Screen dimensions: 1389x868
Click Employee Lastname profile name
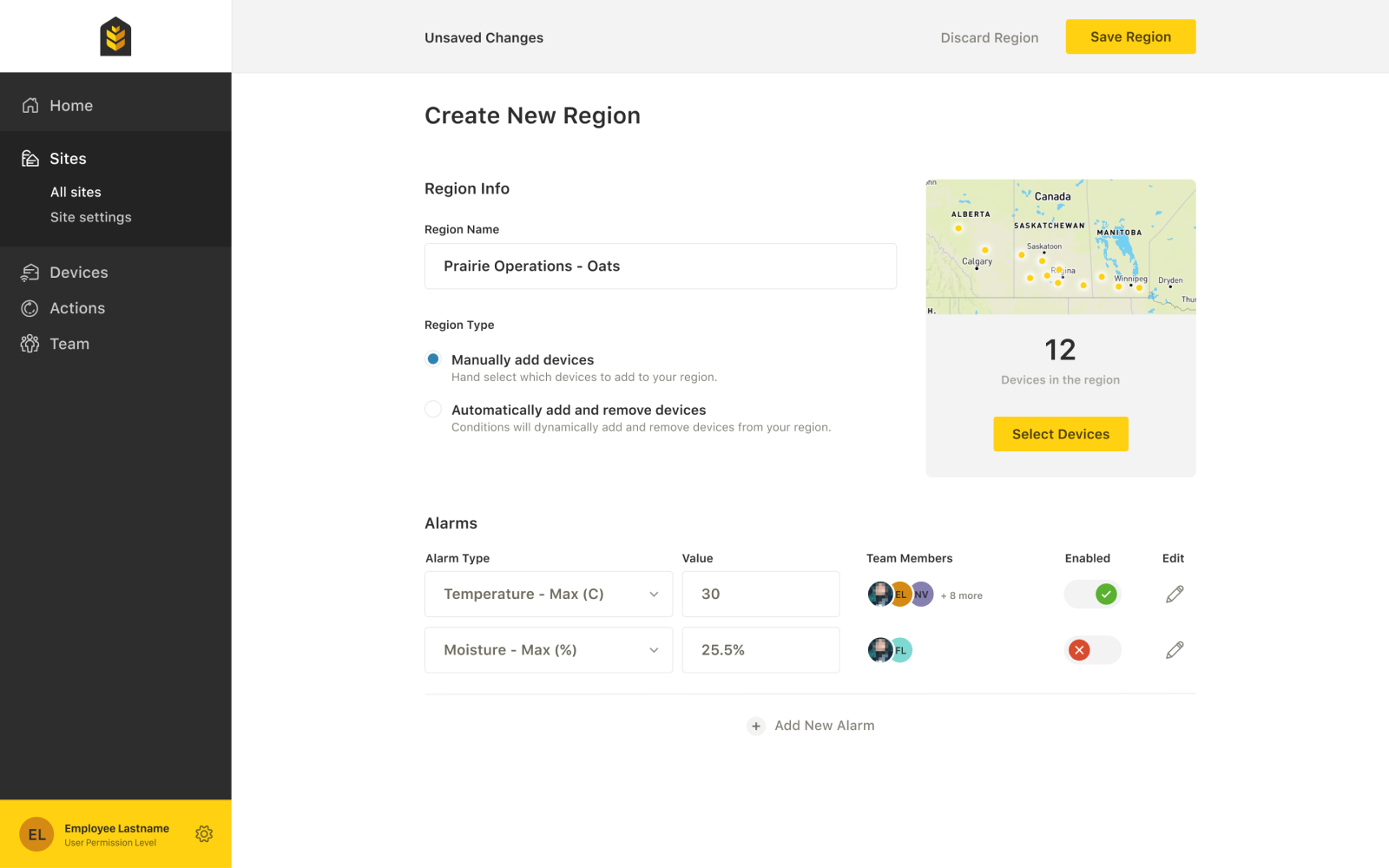point(117,828)
